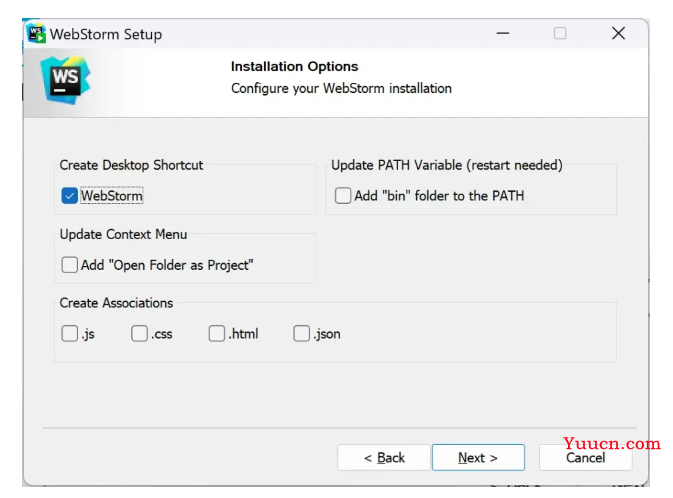Click the disabled maximize button
The height and width of the screenshot is (498, 673).
click(x=560, y=33)
